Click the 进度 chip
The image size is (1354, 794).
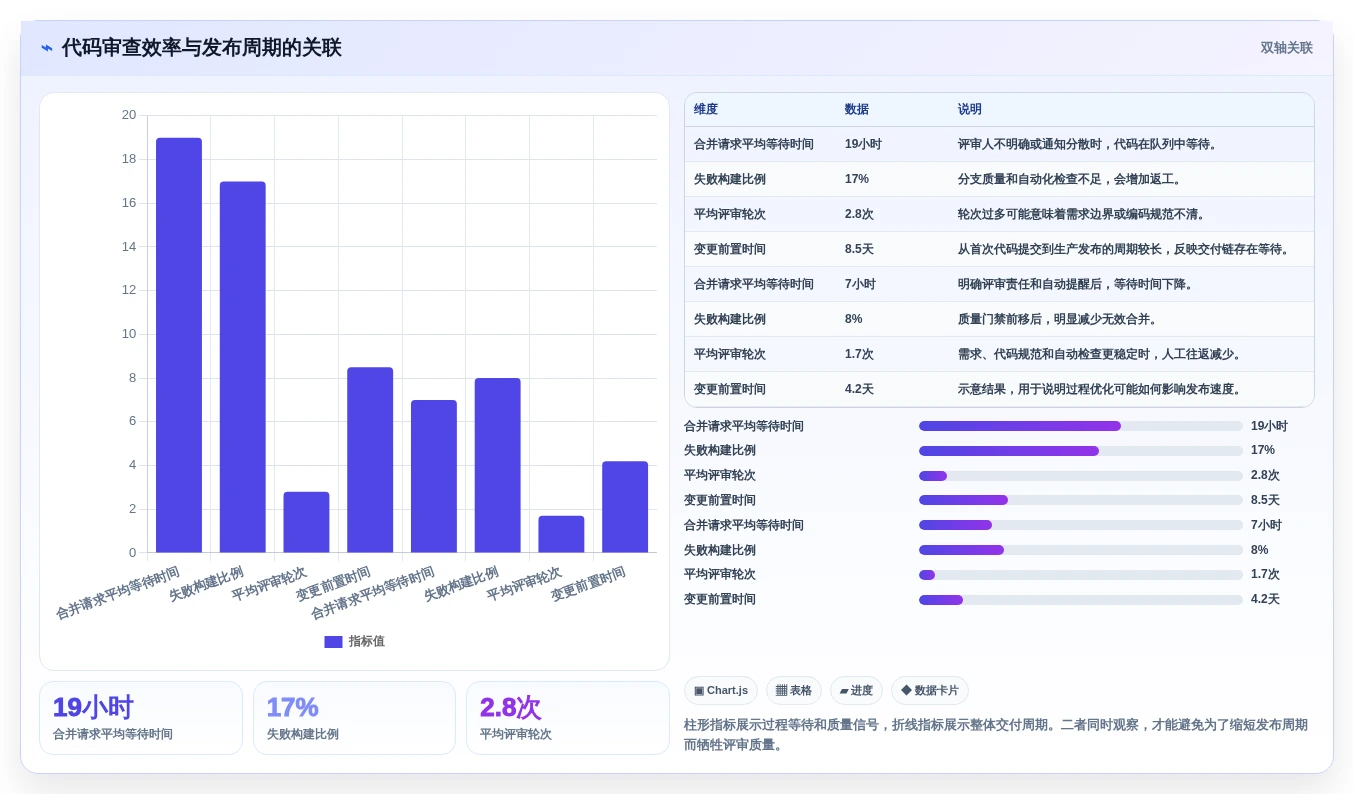tap(856, 690)
